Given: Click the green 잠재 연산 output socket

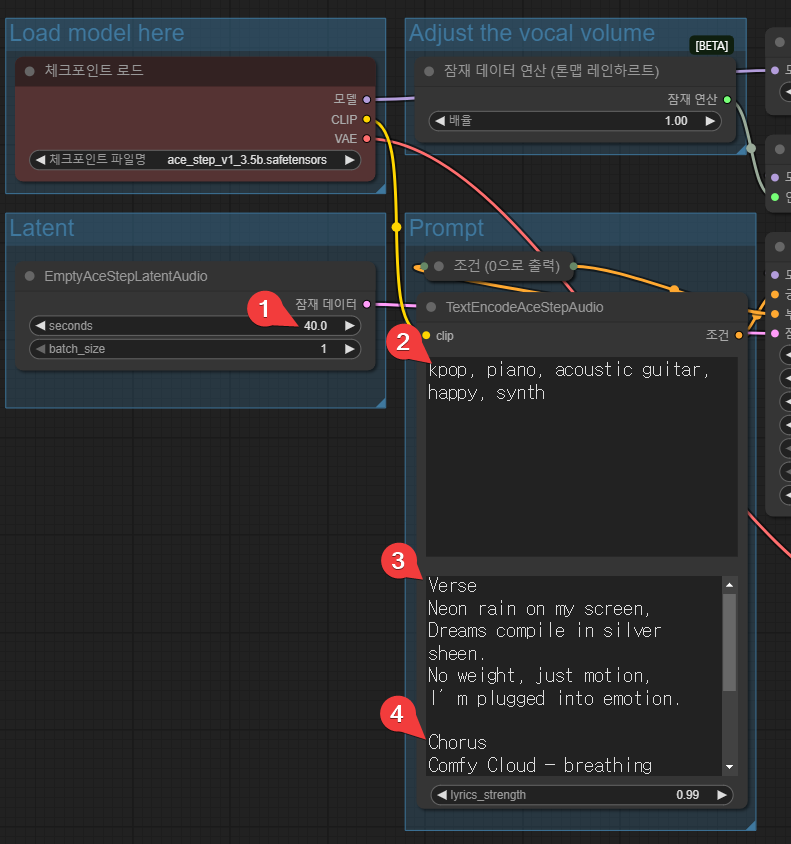Looking at the screenshot, I should point(727,99).
